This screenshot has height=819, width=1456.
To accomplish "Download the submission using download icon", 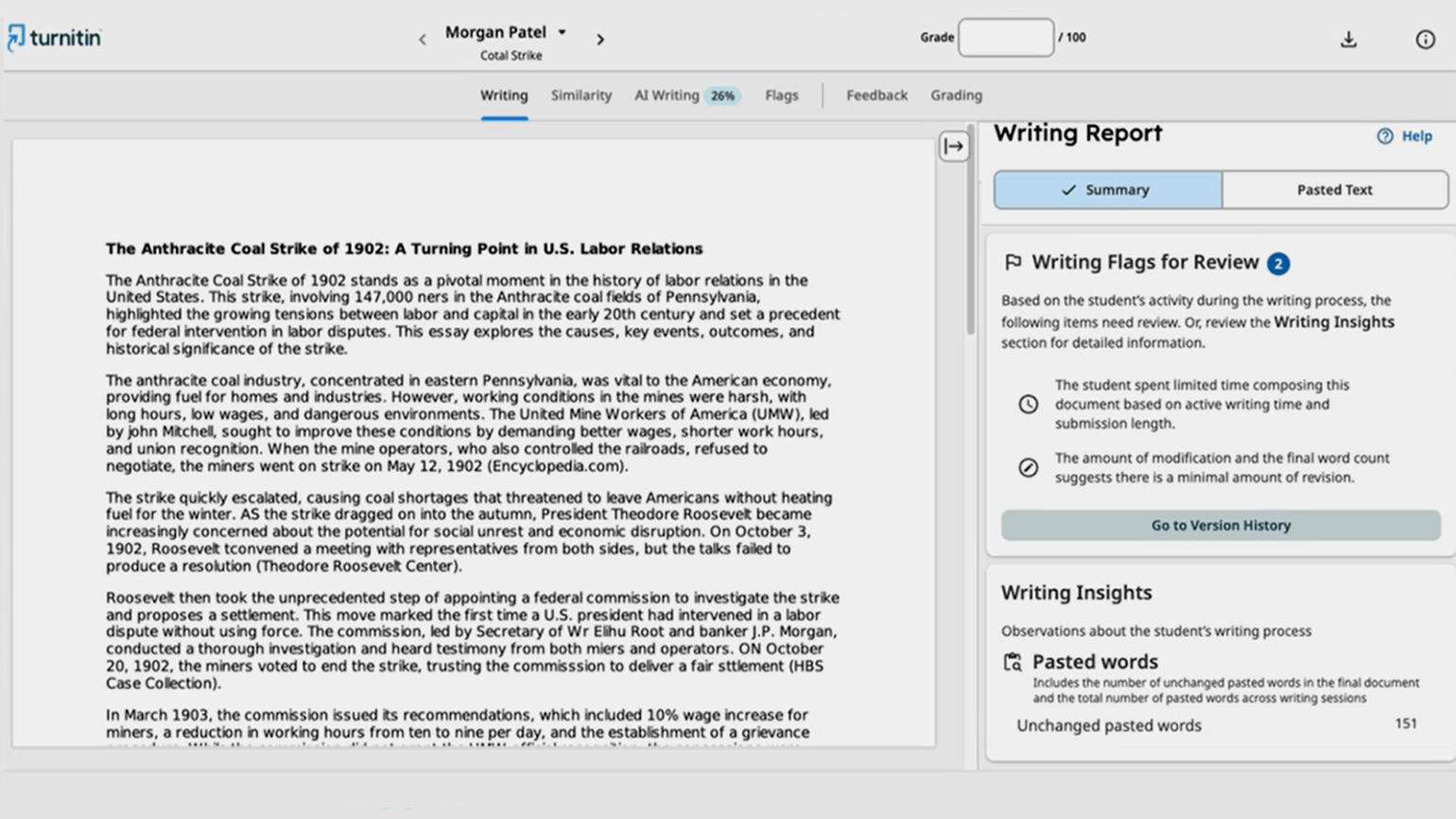I will [x=1348, y=40].
